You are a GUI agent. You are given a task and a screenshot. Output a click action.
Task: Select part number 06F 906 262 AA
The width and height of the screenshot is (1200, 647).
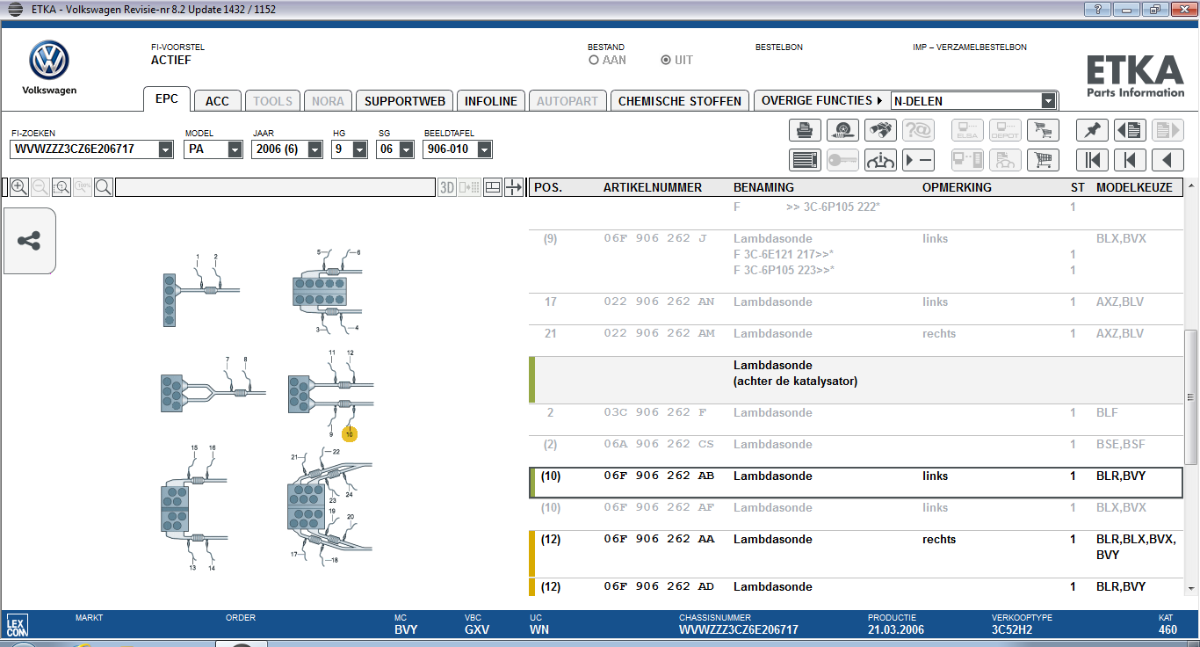click(x=657, y=540)
